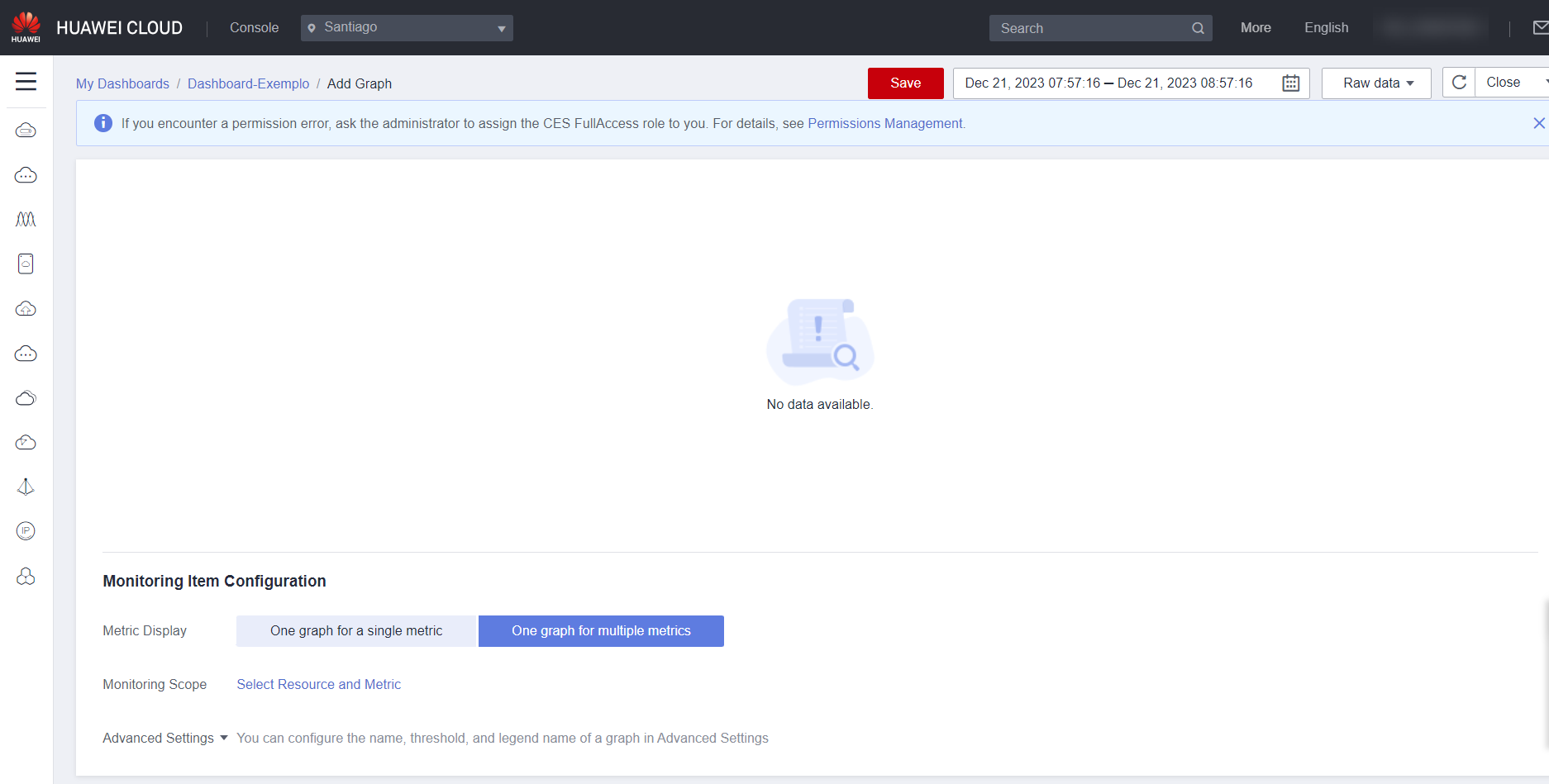
Task: Select One graph for a single metric
Action: click(356, 631)
